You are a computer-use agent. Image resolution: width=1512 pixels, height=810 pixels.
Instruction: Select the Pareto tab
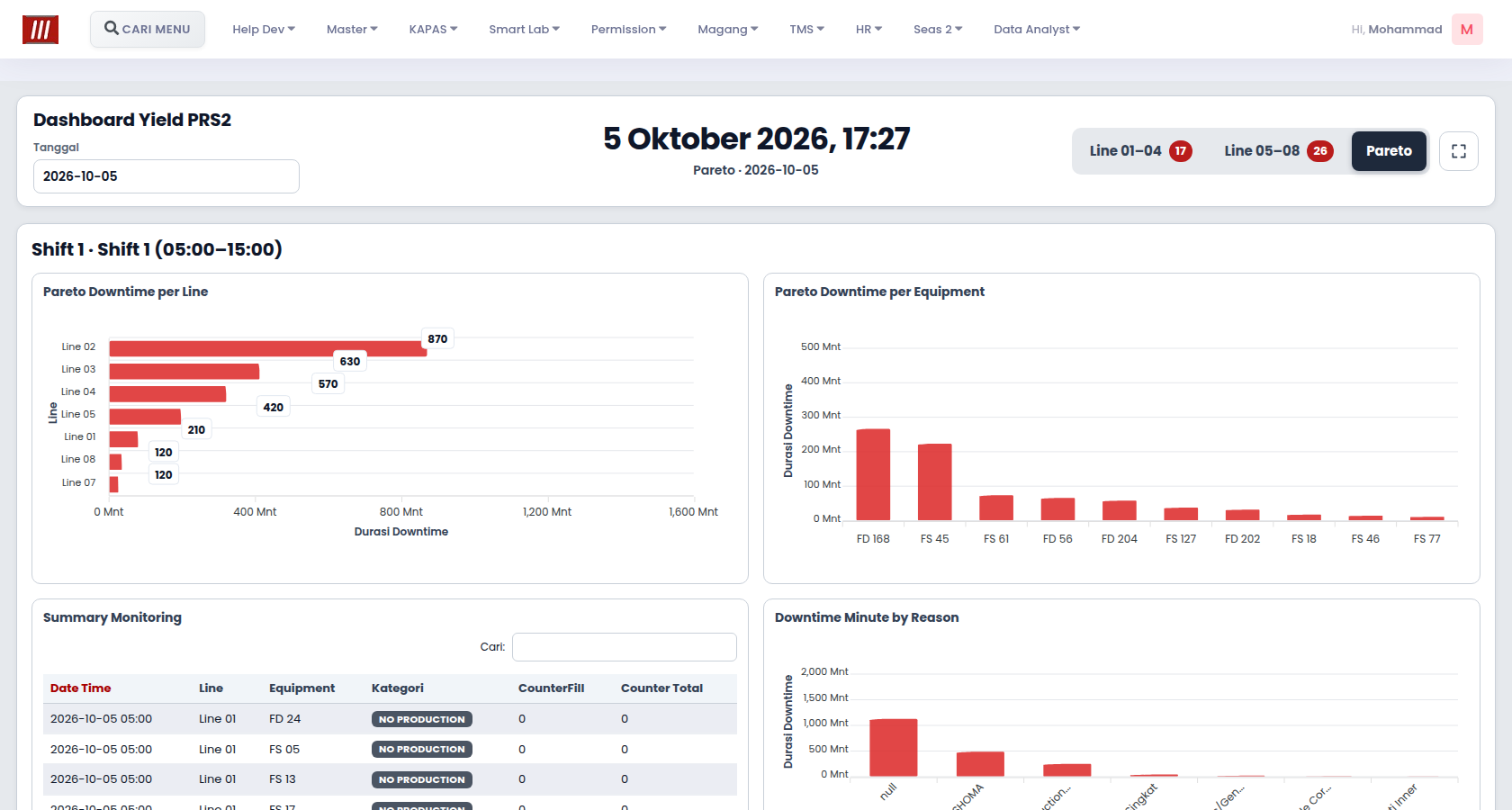tap(1389, 151)
